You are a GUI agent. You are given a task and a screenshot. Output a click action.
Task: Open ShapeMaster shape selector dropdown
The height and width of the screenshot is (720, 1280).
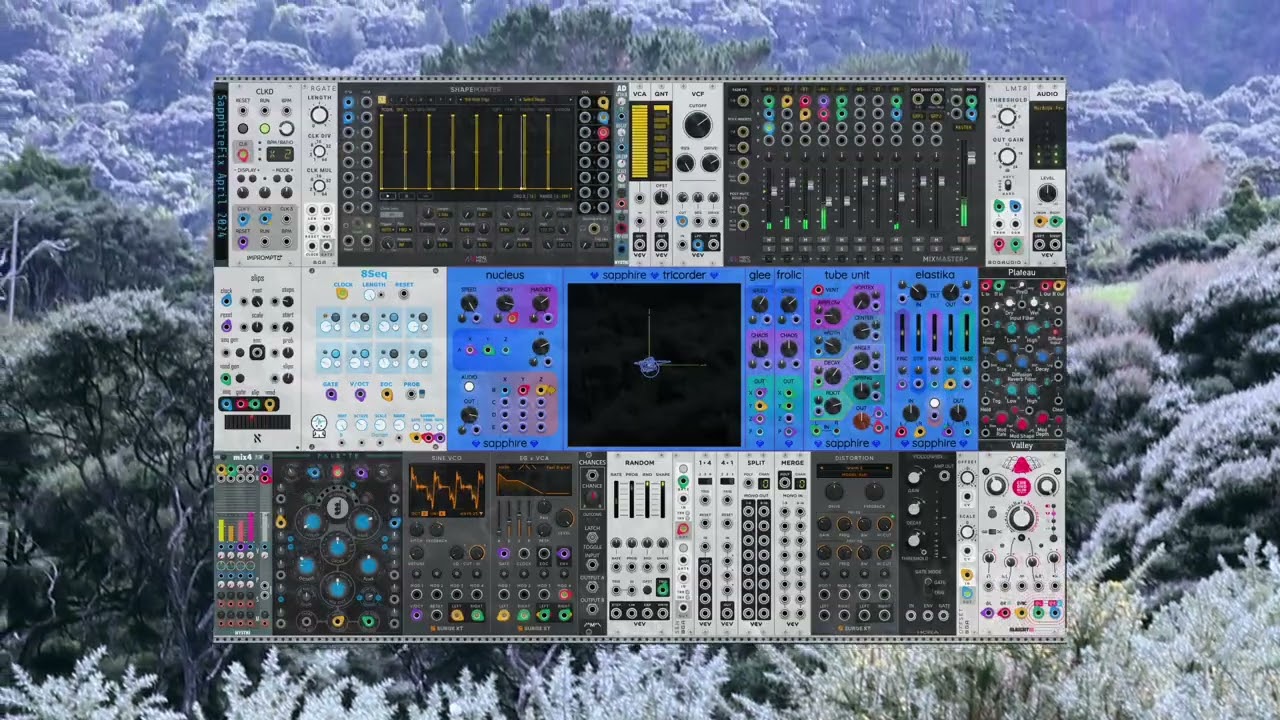click(546, 99)
